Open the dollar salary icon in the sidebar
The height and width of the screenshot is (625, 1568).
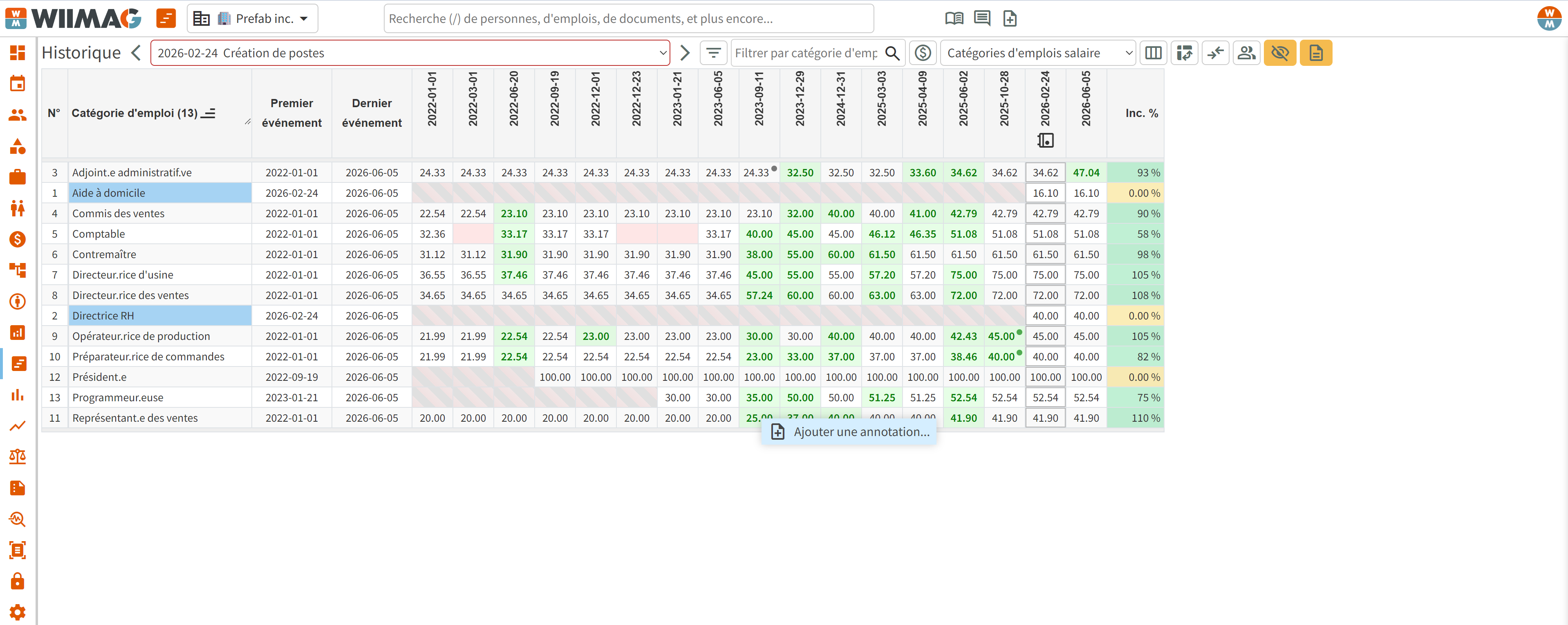(x=18, y=239)
